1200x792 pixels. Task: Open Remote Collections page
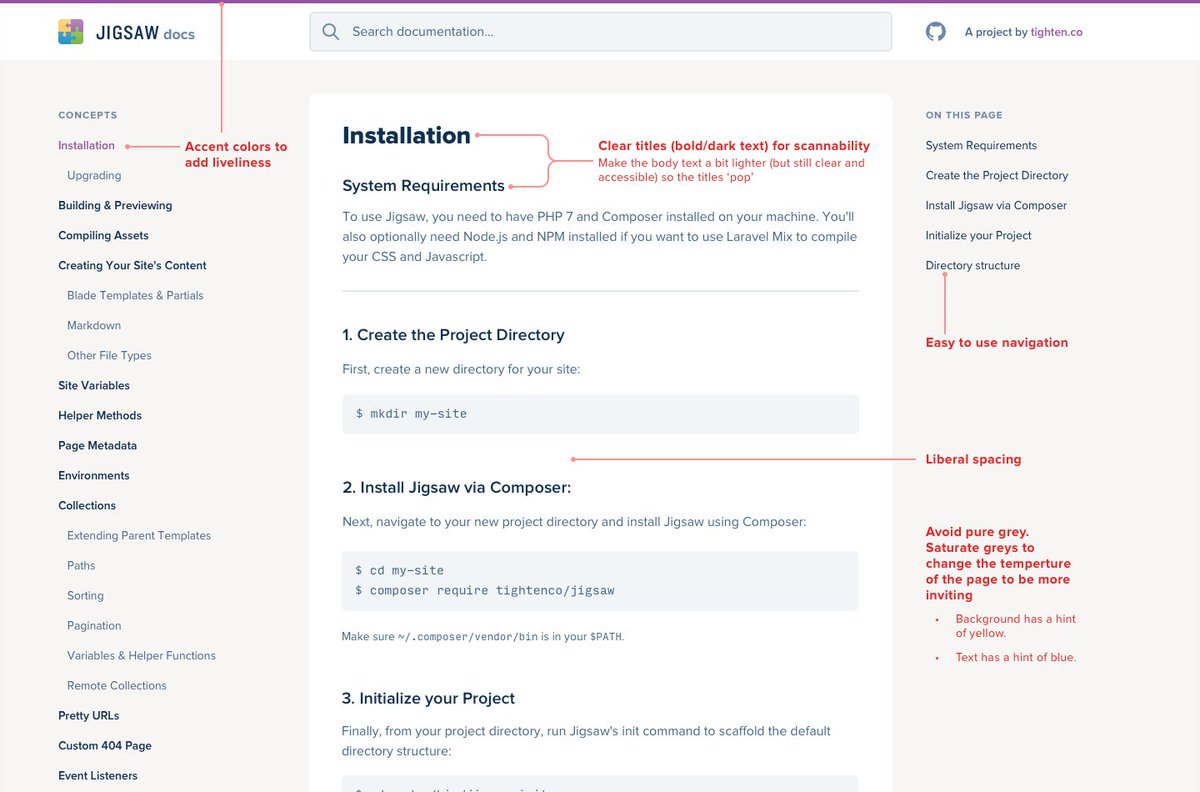[x=117, y=685]
